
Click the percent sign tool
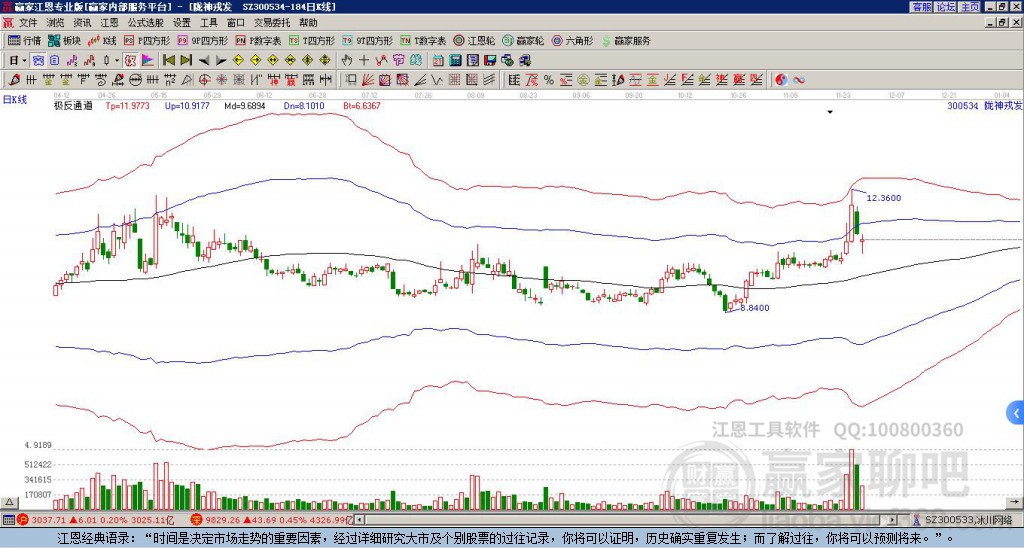click(549, 80)
